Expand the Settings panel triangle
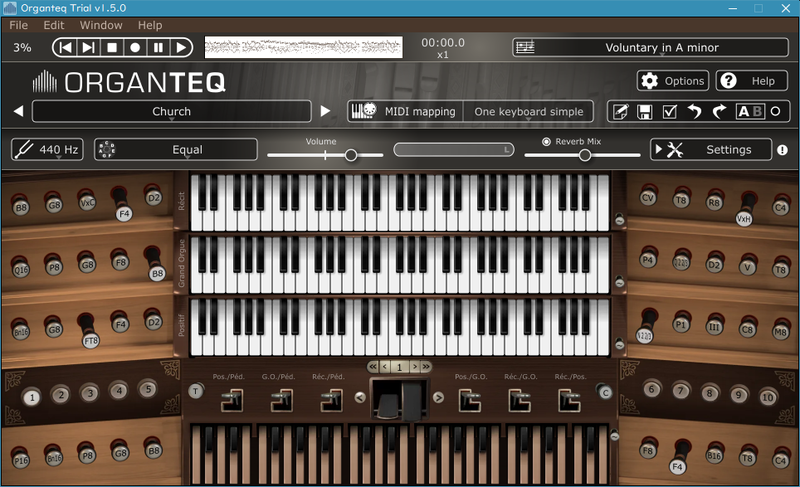 click(658, 149)
